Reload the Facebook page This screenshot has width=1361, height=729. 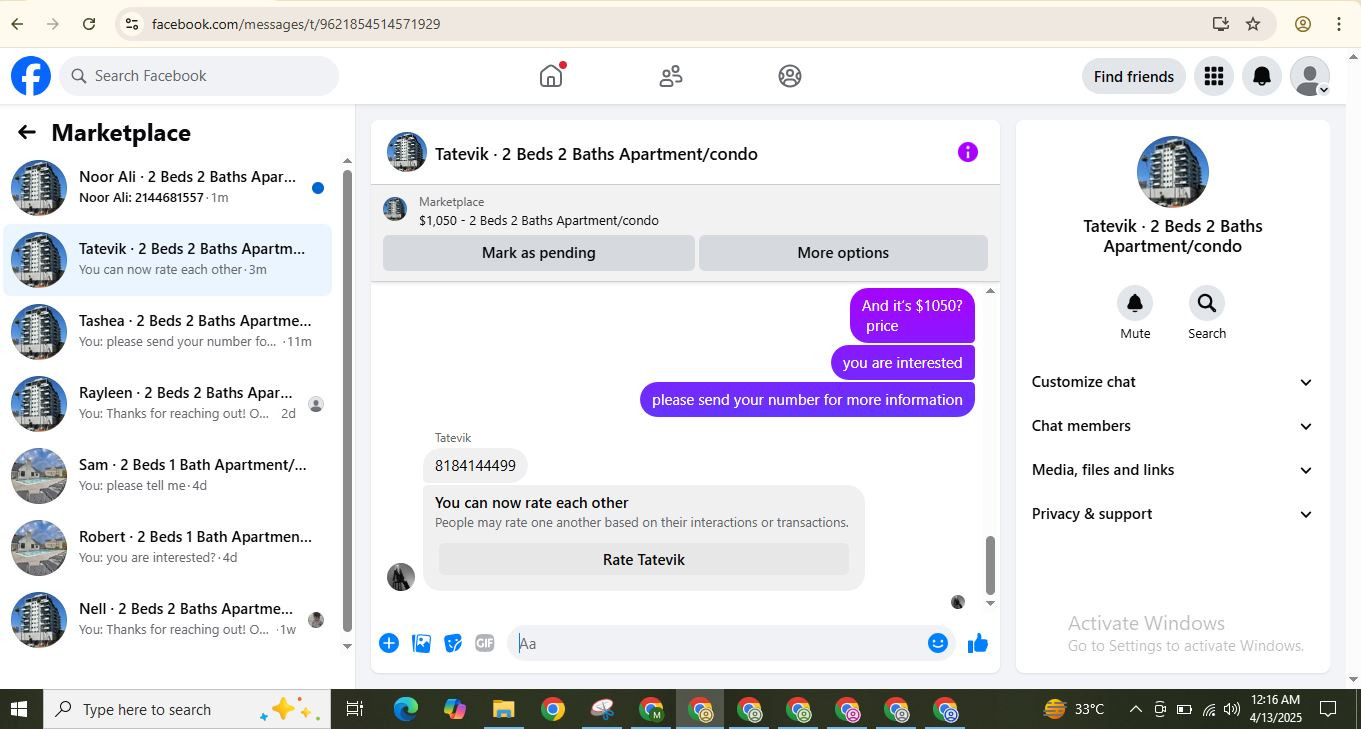[89, 24]
